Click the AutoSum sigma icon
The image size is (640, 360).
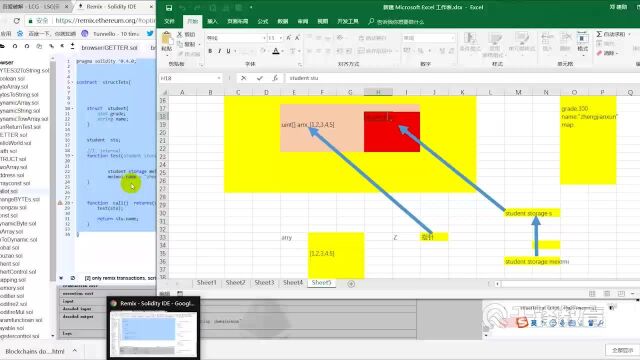tap(599, 34)
